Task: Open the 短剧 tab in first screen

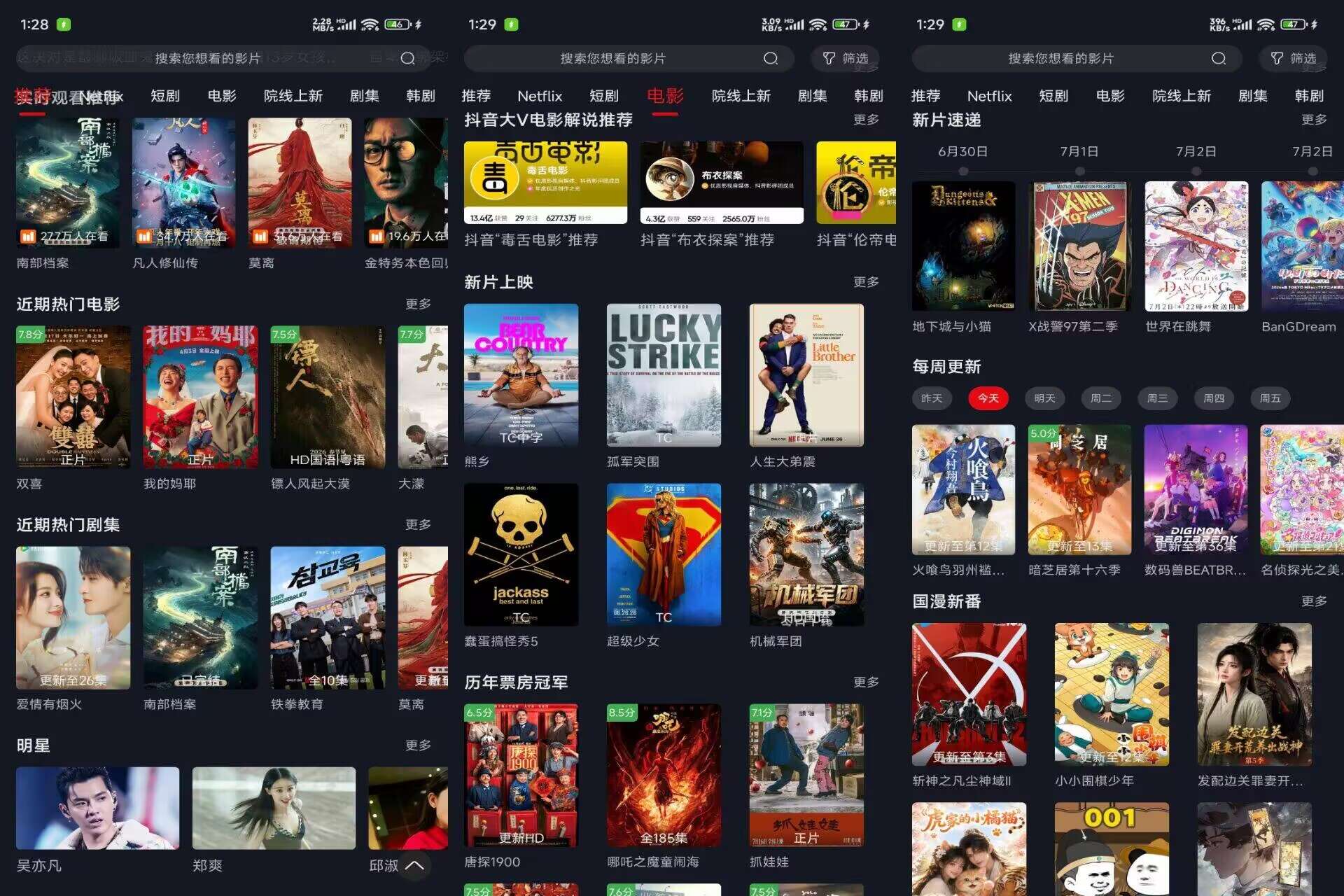Action: [x=165, y=96]
